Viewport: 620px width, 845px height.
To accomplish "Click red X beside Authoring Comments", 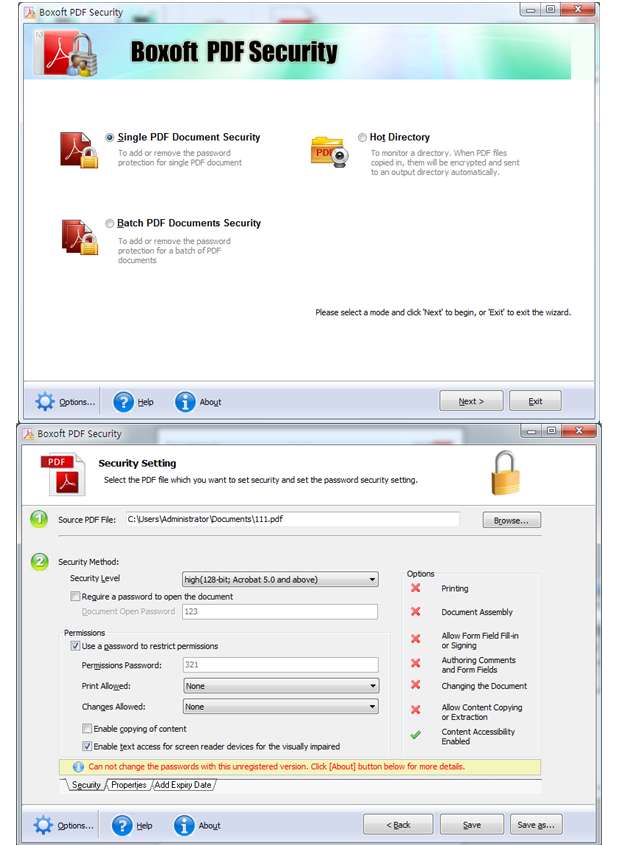I will [416, 663].
